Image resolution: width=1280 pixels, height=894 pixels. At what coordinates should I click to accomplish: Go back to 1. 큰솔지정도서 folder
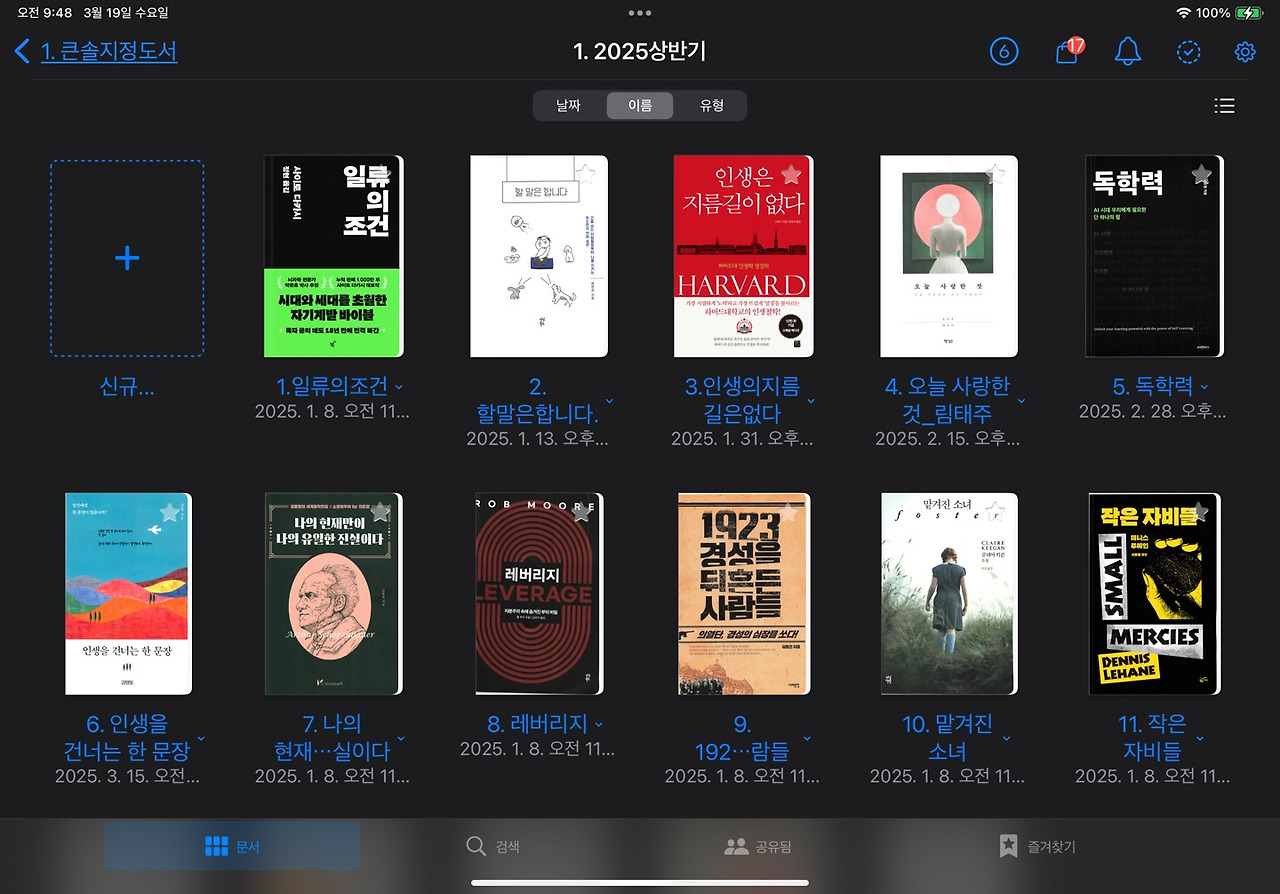pyautogui.click(x=109, y=51)
